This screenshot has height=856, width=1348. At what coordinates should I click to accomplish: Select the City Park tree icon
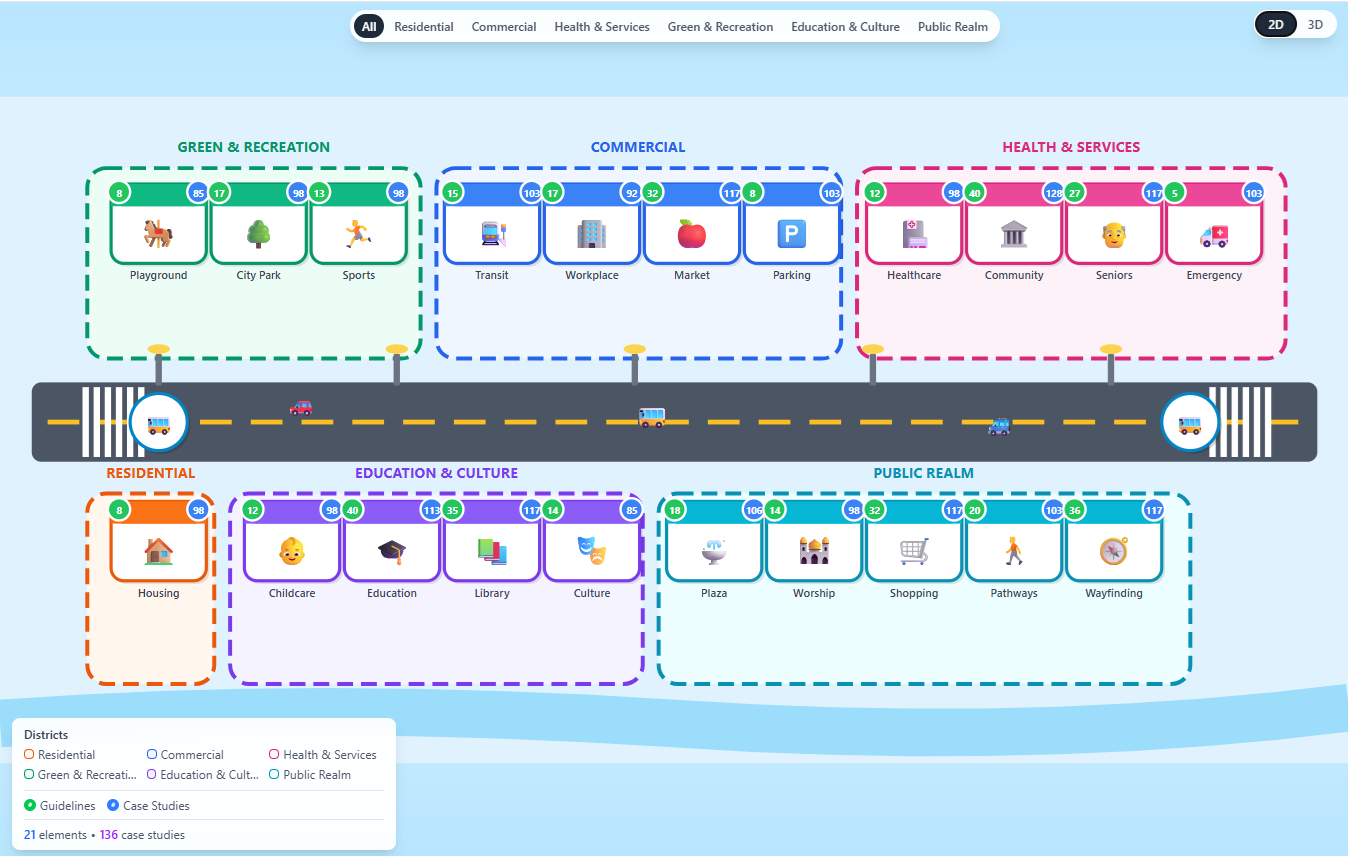pyautogui.click(x=258, y=234)
